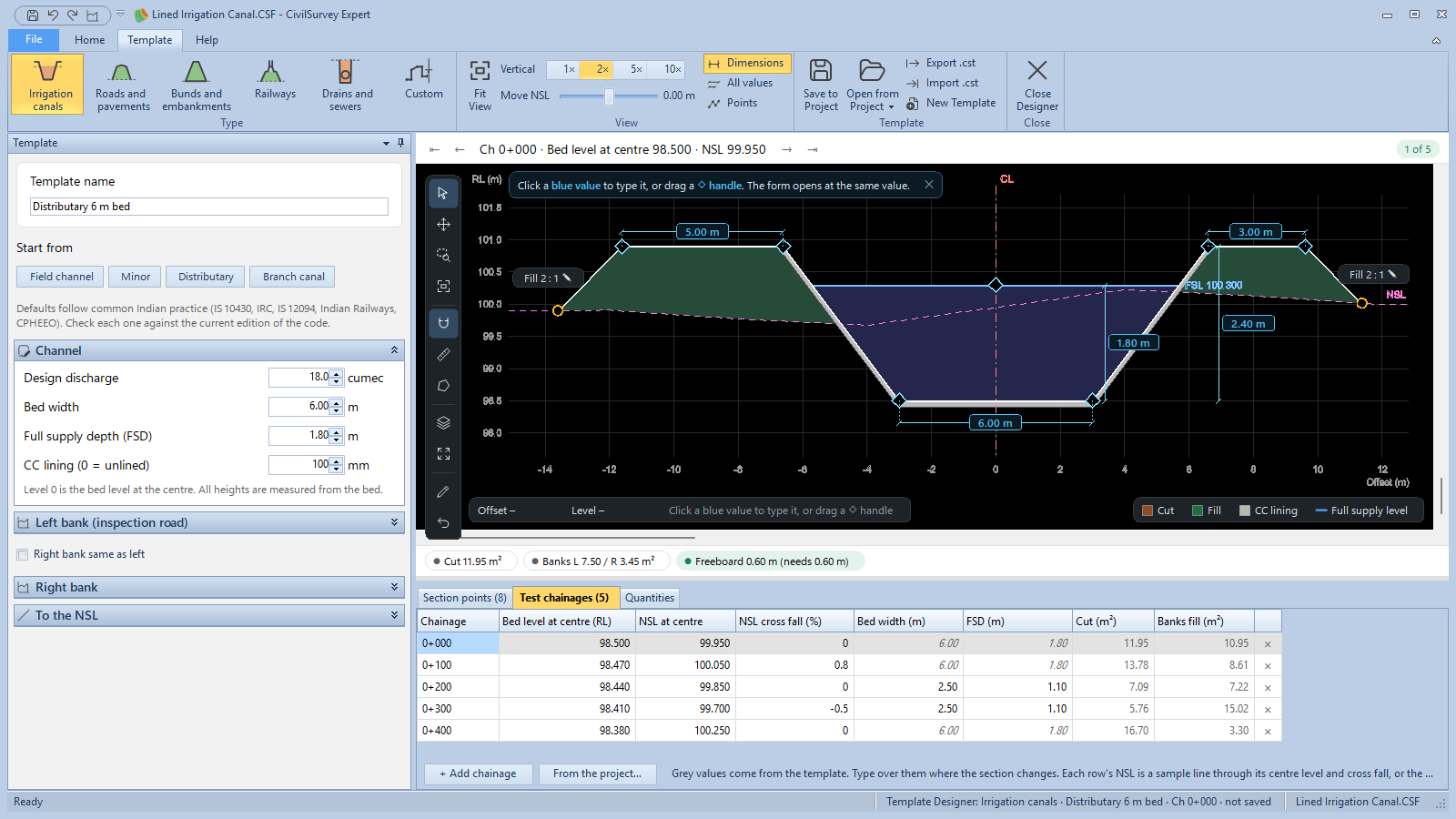Switch to Section points (8) tab
1456x819 pixels.
(x=464, y=598)
